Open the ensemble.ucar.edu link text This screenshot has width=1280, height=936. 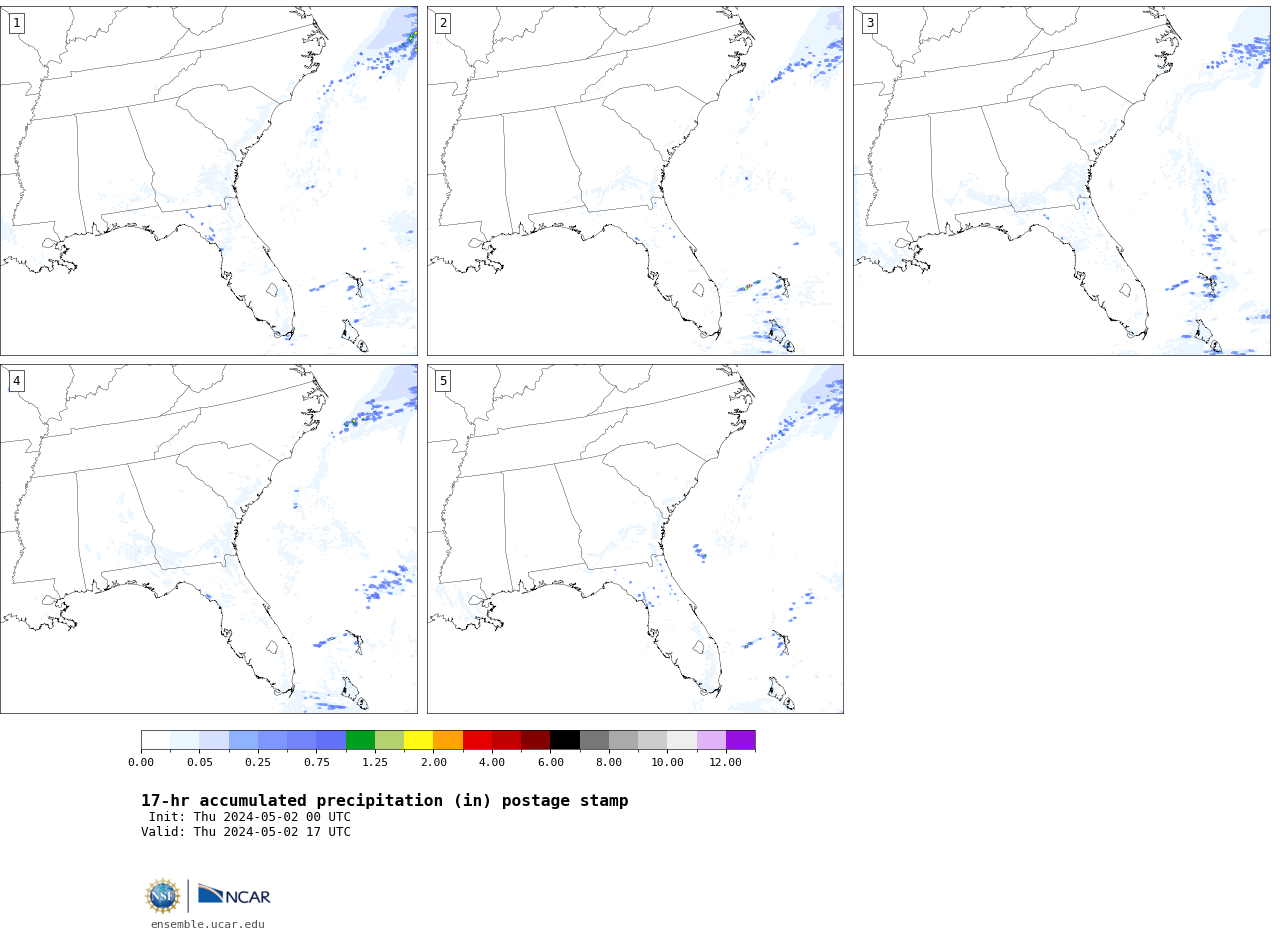[208, 925]
